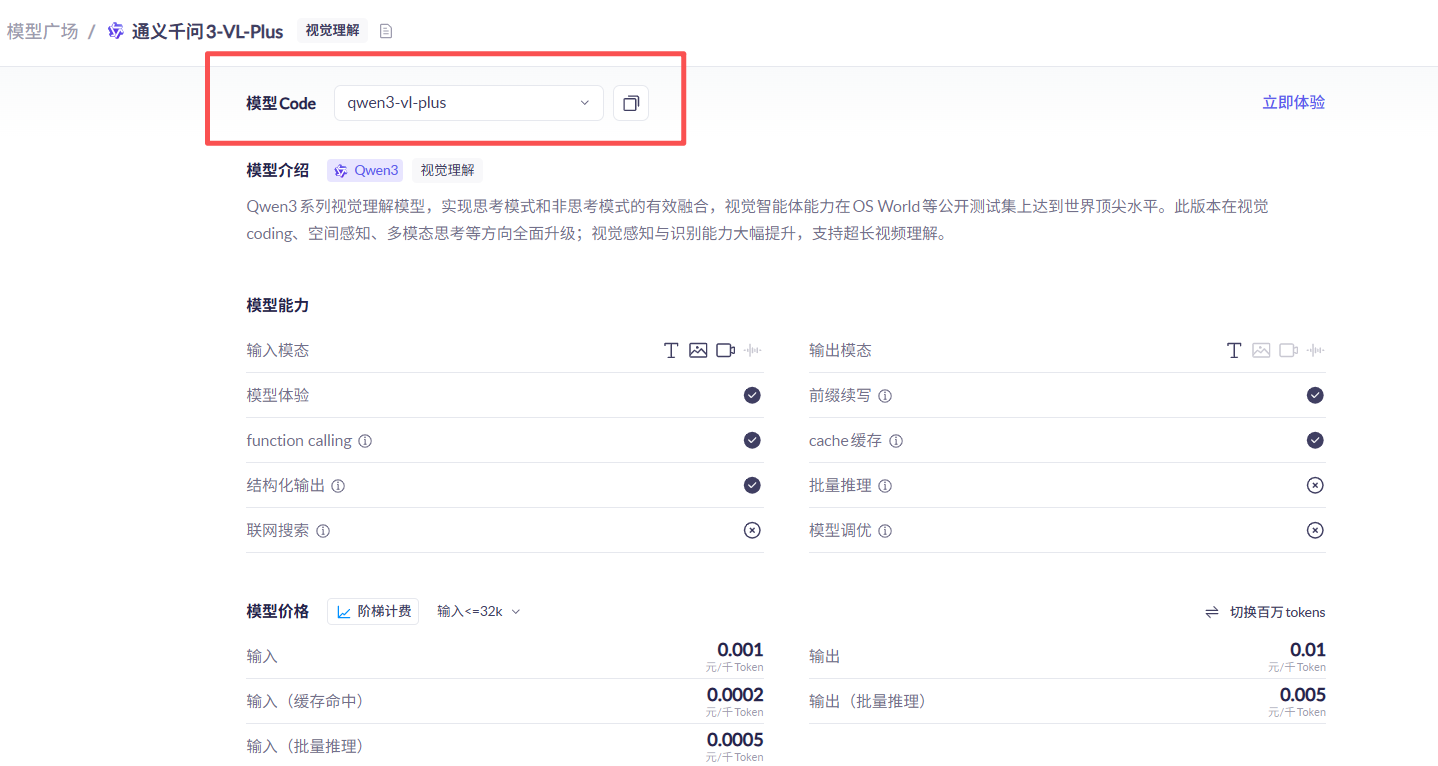Click the video modality icon under 输入模态

[x=726, y=350]
